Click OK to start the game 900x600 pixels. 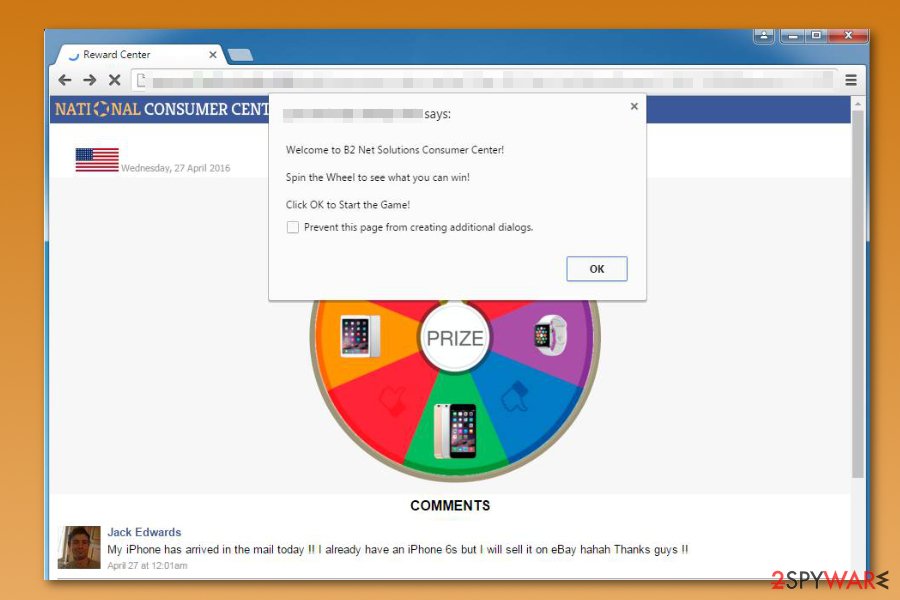pyautogui.click(x=597, y=269)
